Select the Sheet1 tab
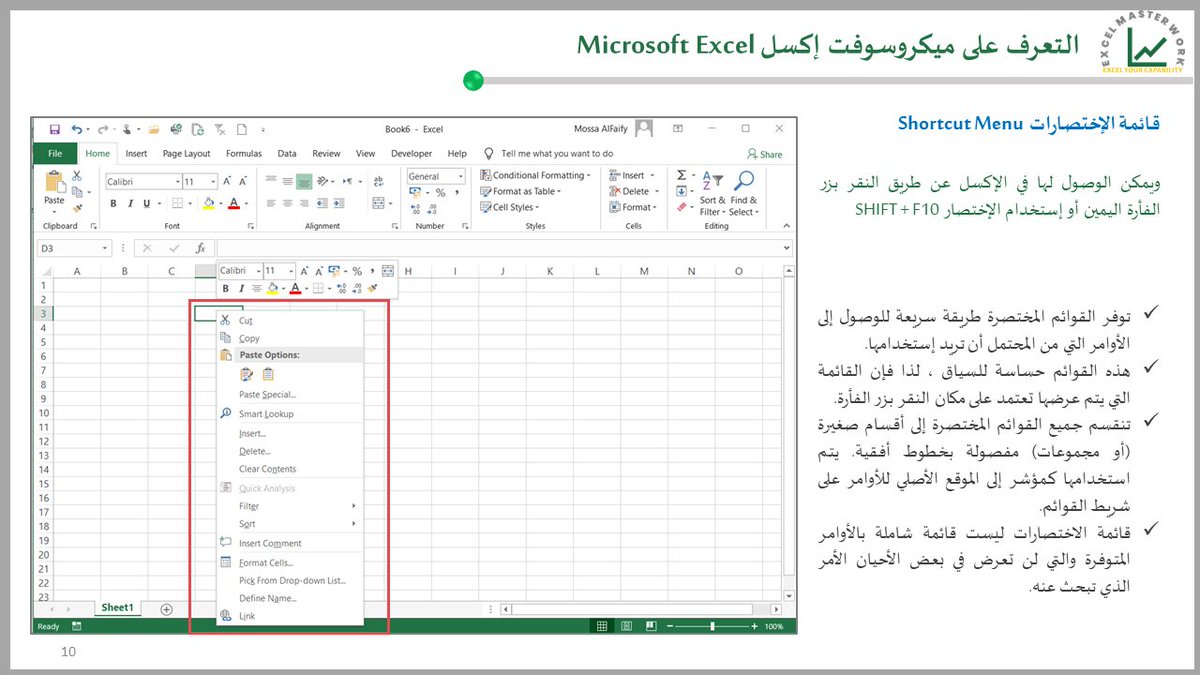 click(x=119, y=608)
